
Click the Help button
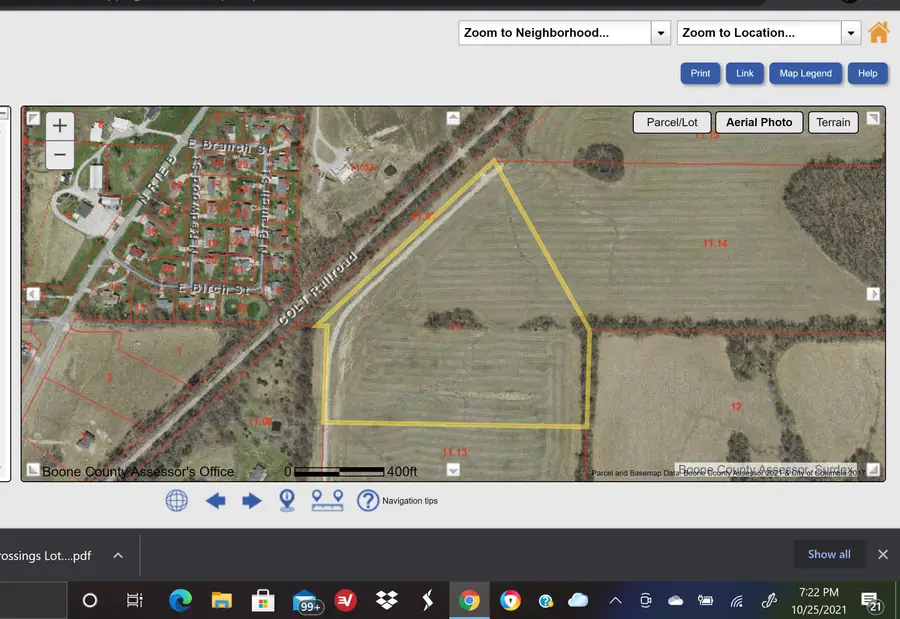tap(867, 73)
